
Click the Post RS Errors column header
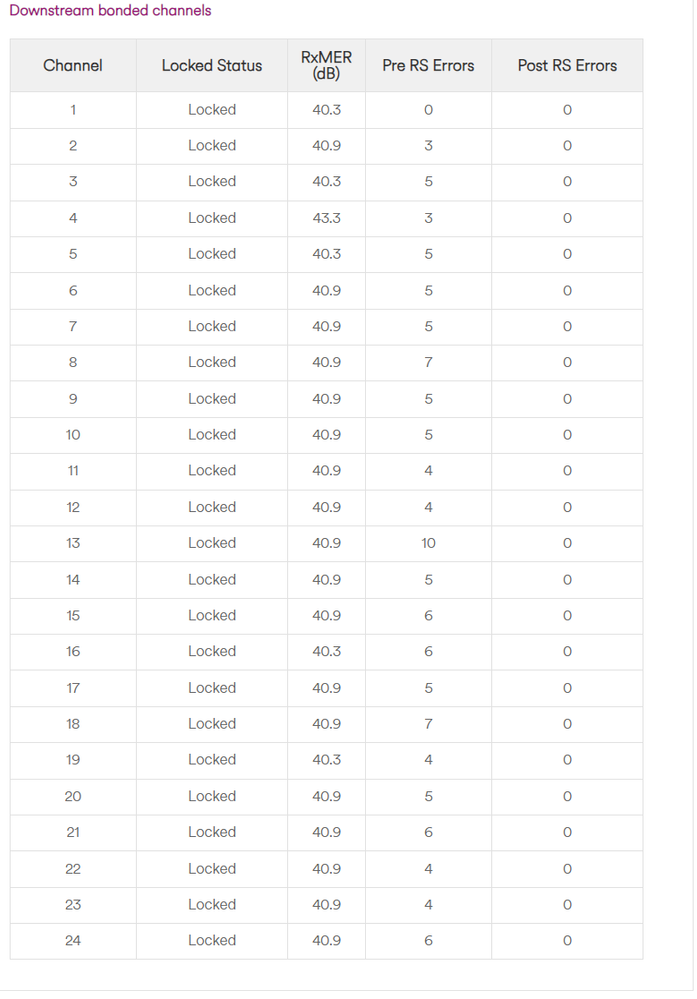click(x=567, y=66)
